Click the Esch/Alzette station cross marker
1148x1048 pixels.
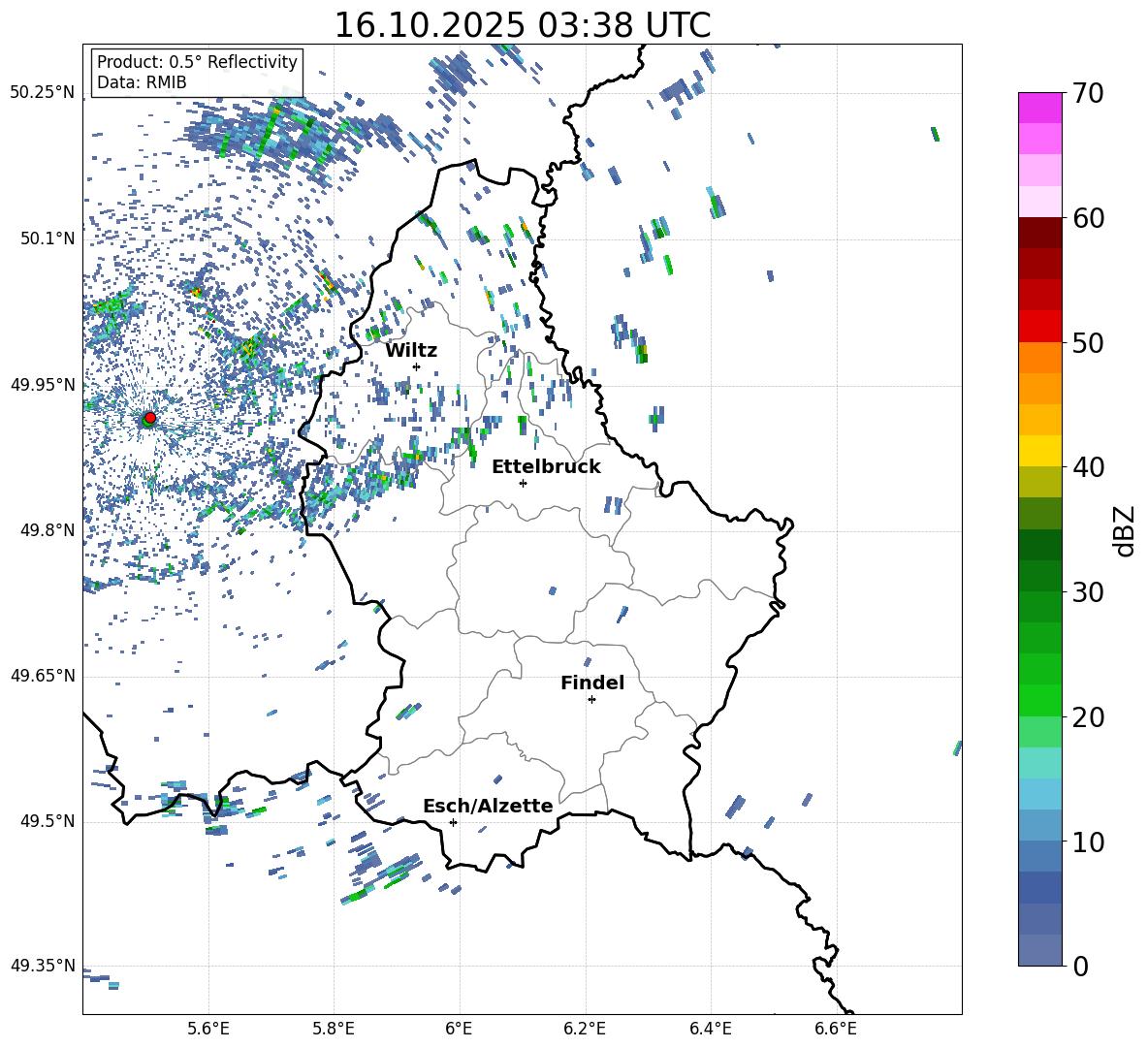click(453, 822)
